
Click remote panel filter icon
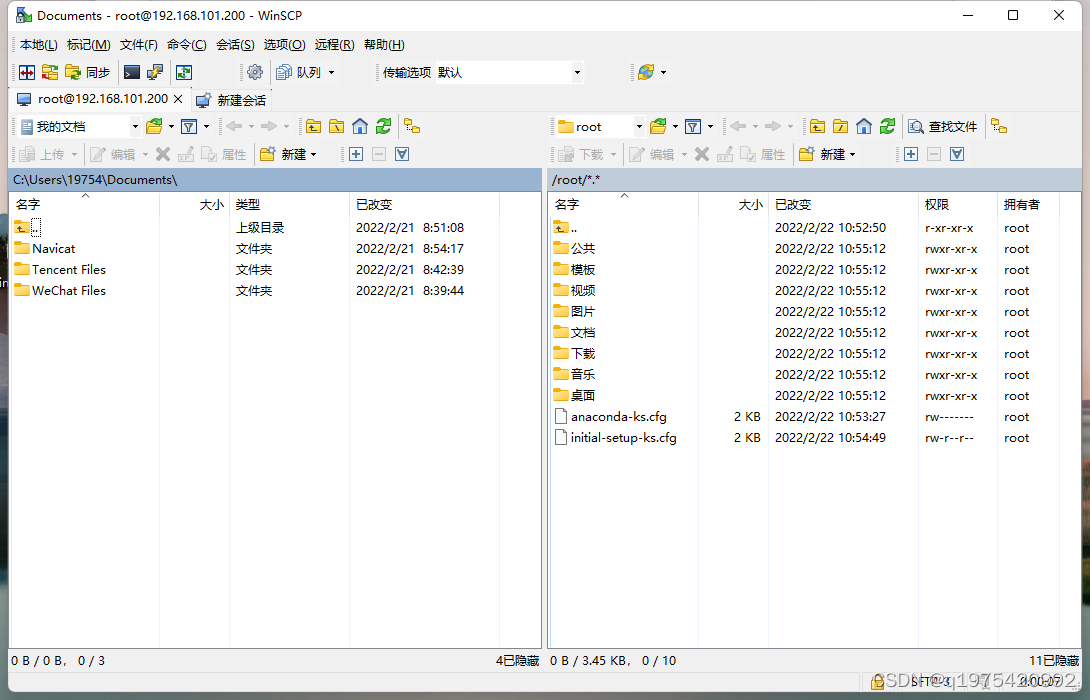click(693, 127)
